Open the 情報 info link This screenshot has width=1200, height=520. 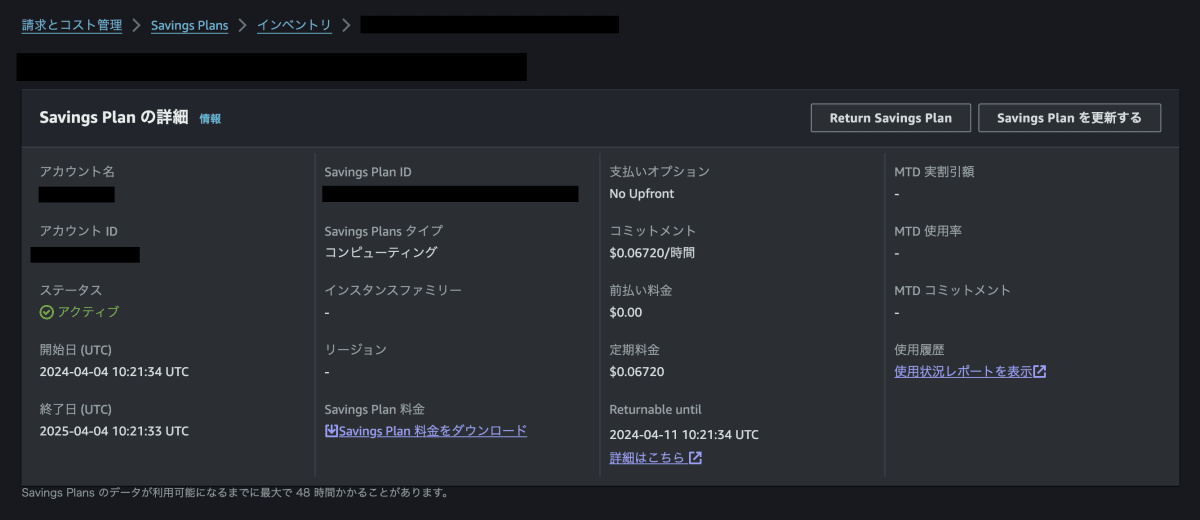coord(210,118)
